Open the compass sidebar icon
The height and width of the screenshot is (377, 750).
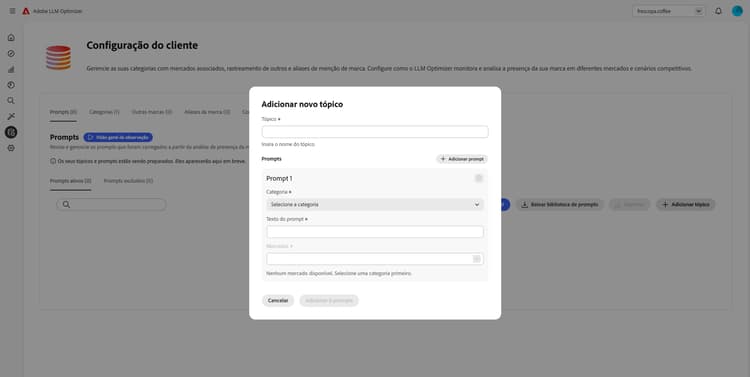[11, 54]
